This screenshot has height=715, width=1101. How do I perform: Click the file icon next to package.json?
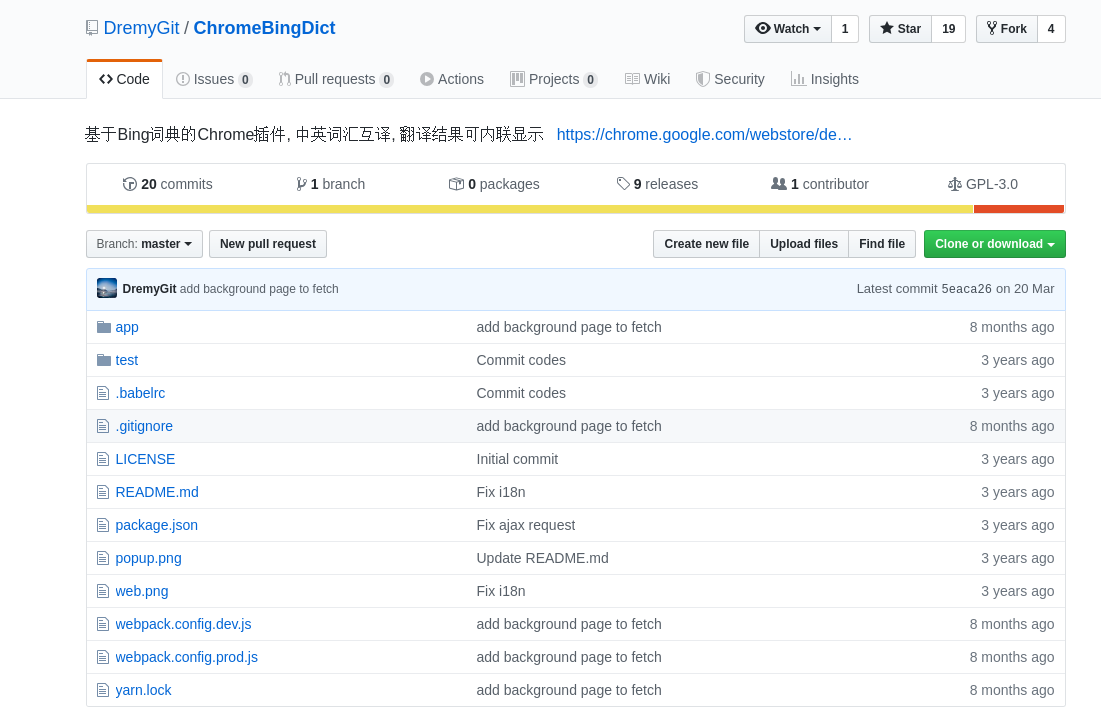103,525
